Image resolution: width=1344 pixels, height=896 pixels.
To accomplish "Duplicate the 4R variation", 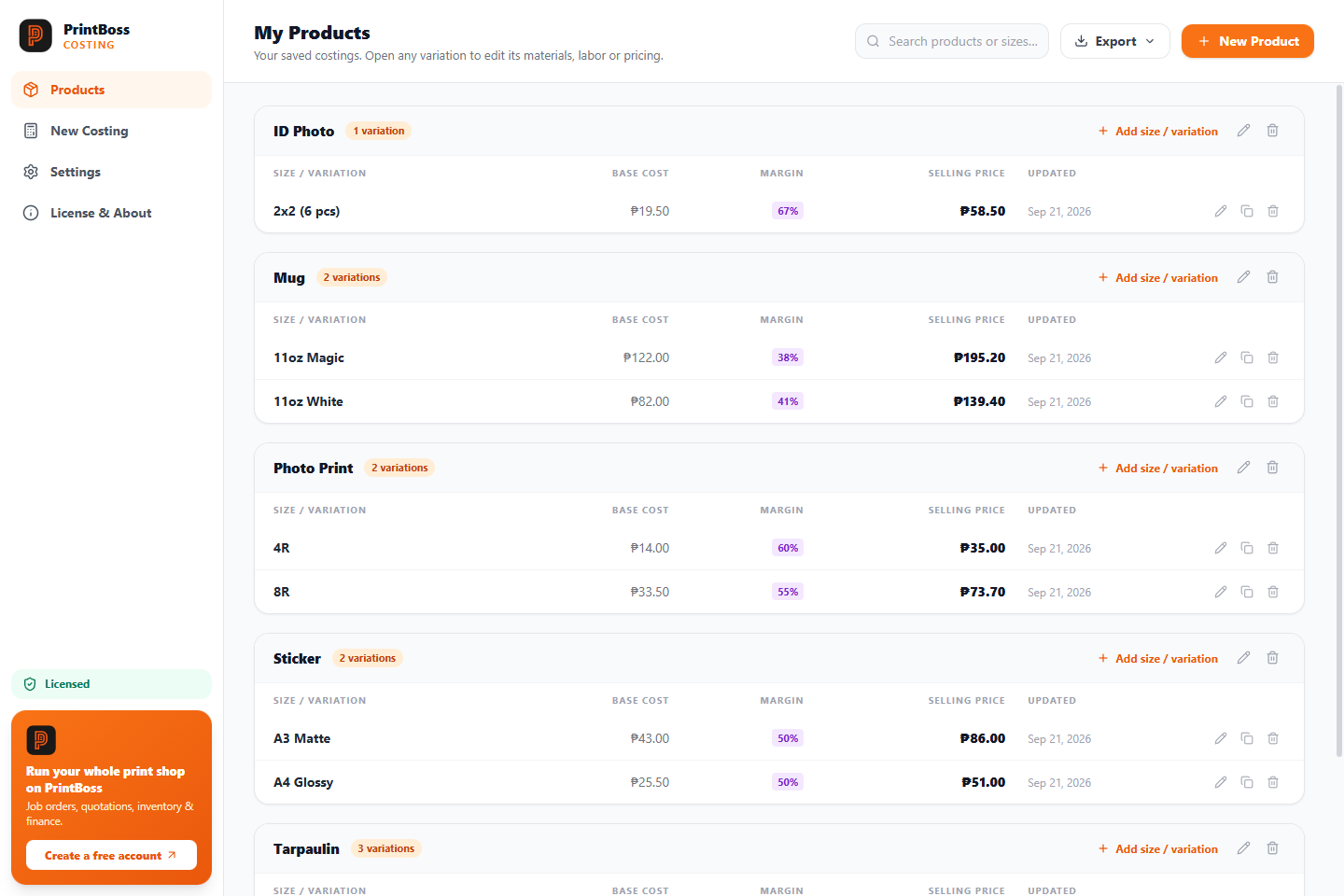I will tap(1247, 548).
